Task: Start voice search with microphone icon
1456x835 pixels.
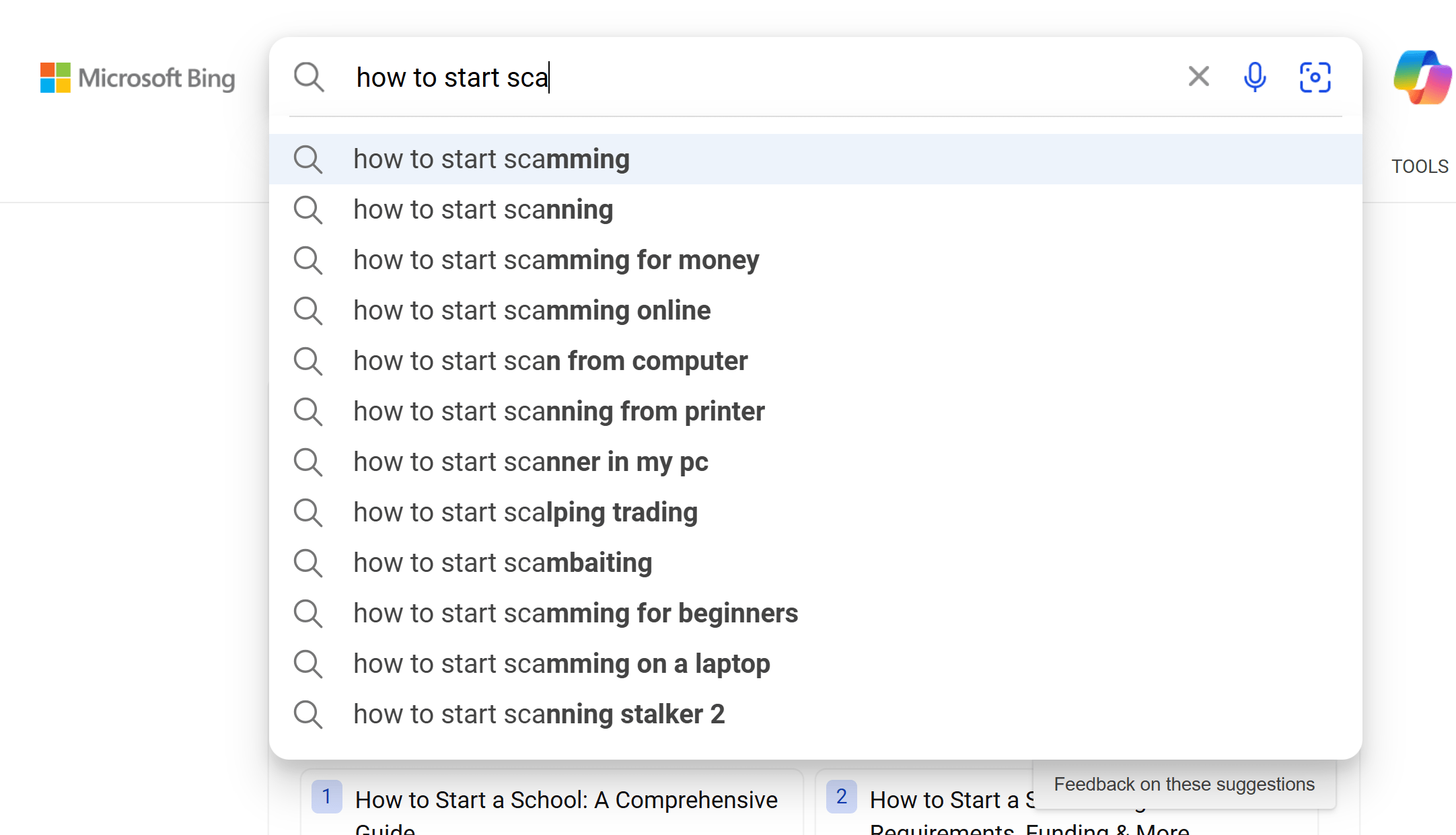Action: [x=1255, y=77]
